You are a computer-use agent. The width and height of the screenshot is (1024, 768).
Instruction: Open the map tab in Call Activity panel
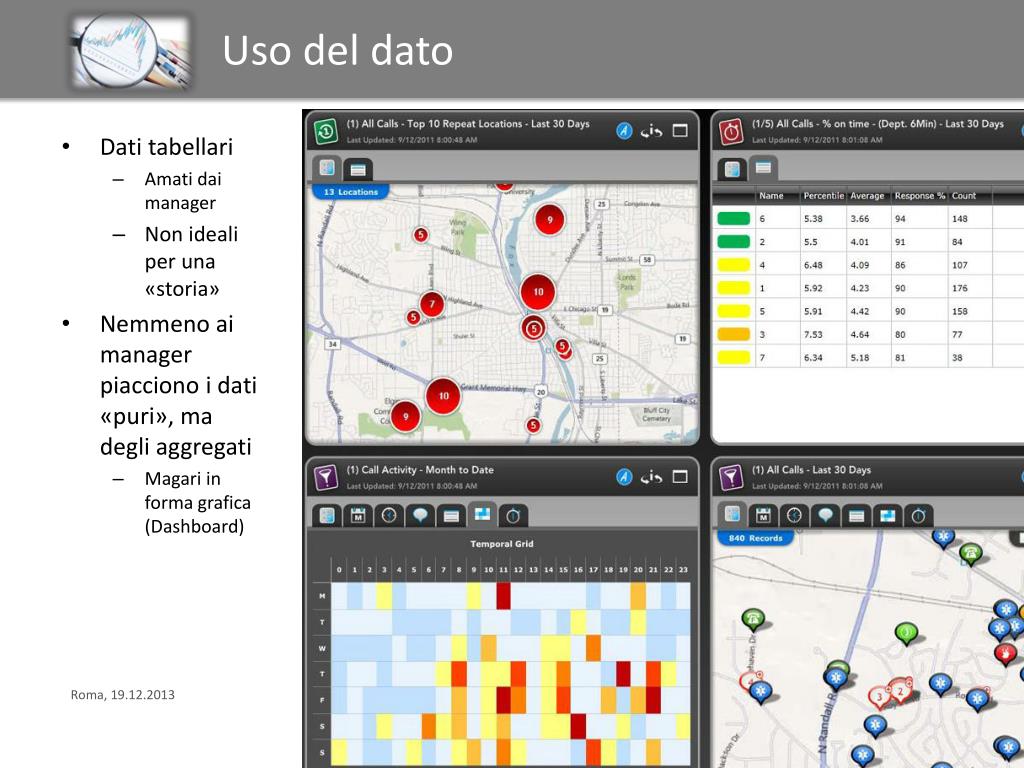(327, 516)
